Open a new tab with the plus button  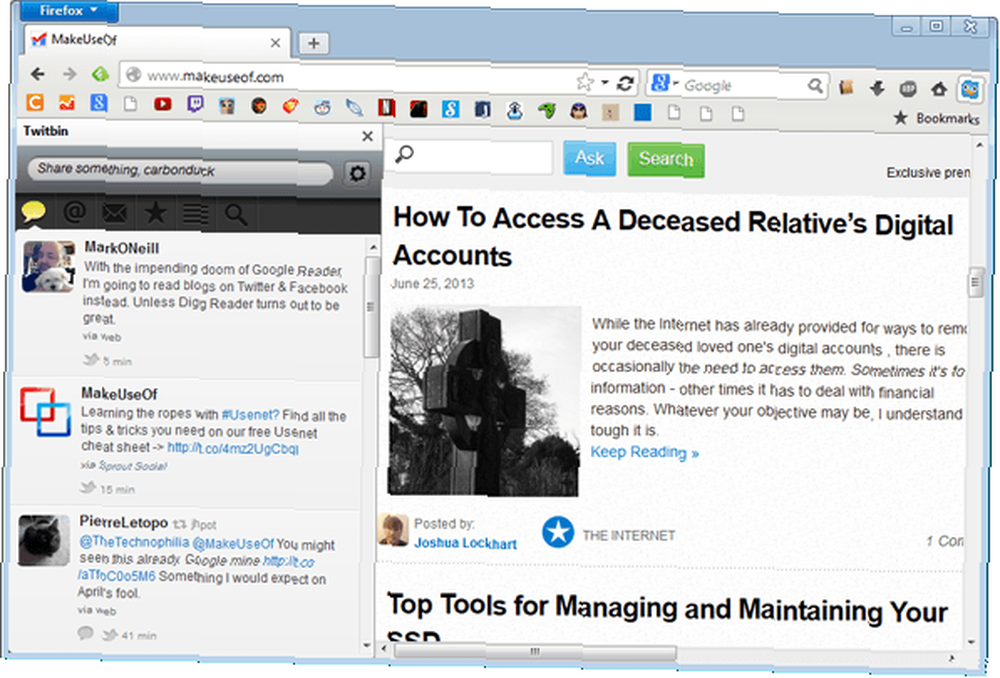click(313, 43)
